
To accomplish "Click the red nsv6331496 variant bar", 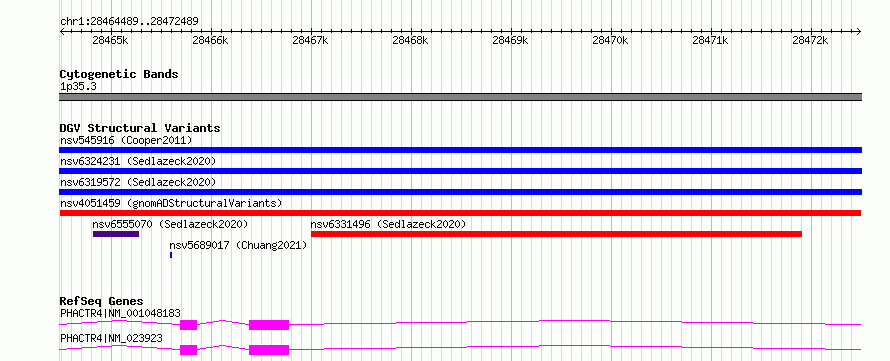I will [x=556, y=234].
